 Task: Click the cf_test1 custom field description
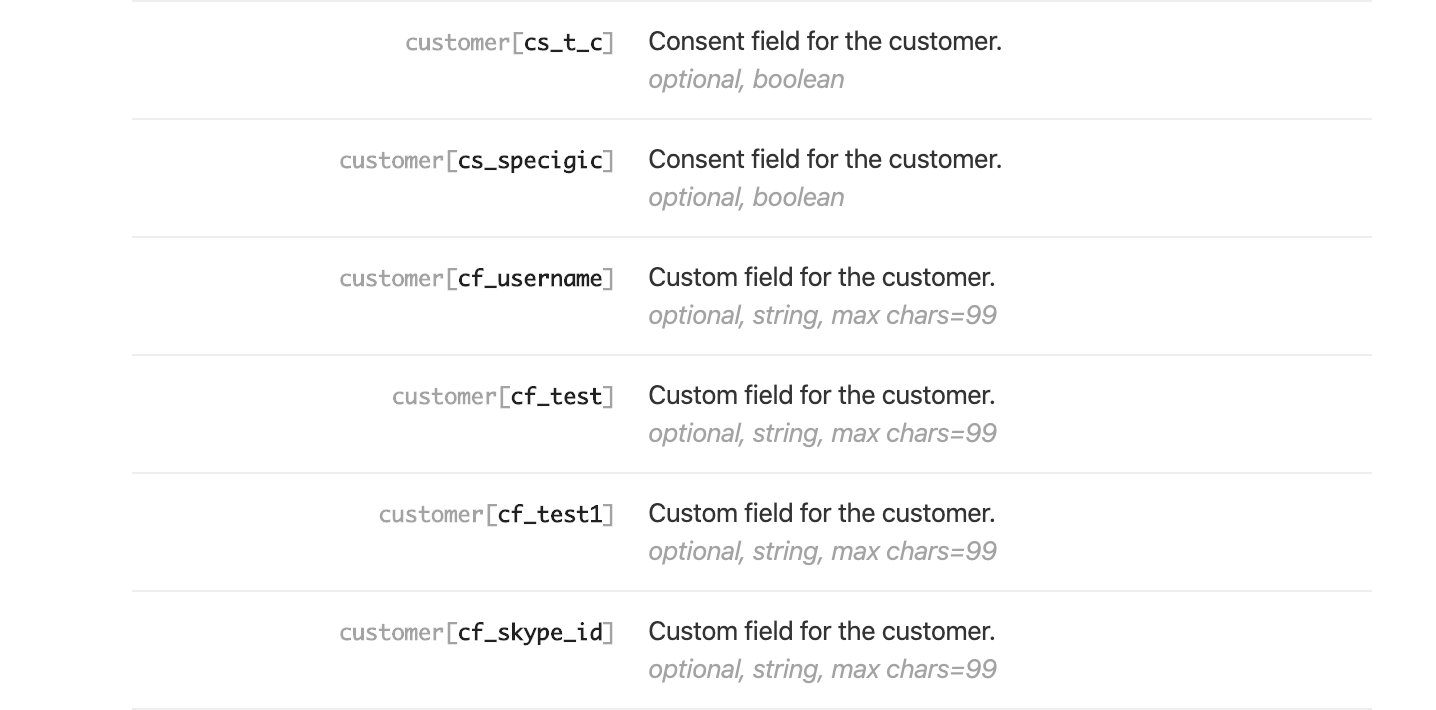[x=822, y=514]
